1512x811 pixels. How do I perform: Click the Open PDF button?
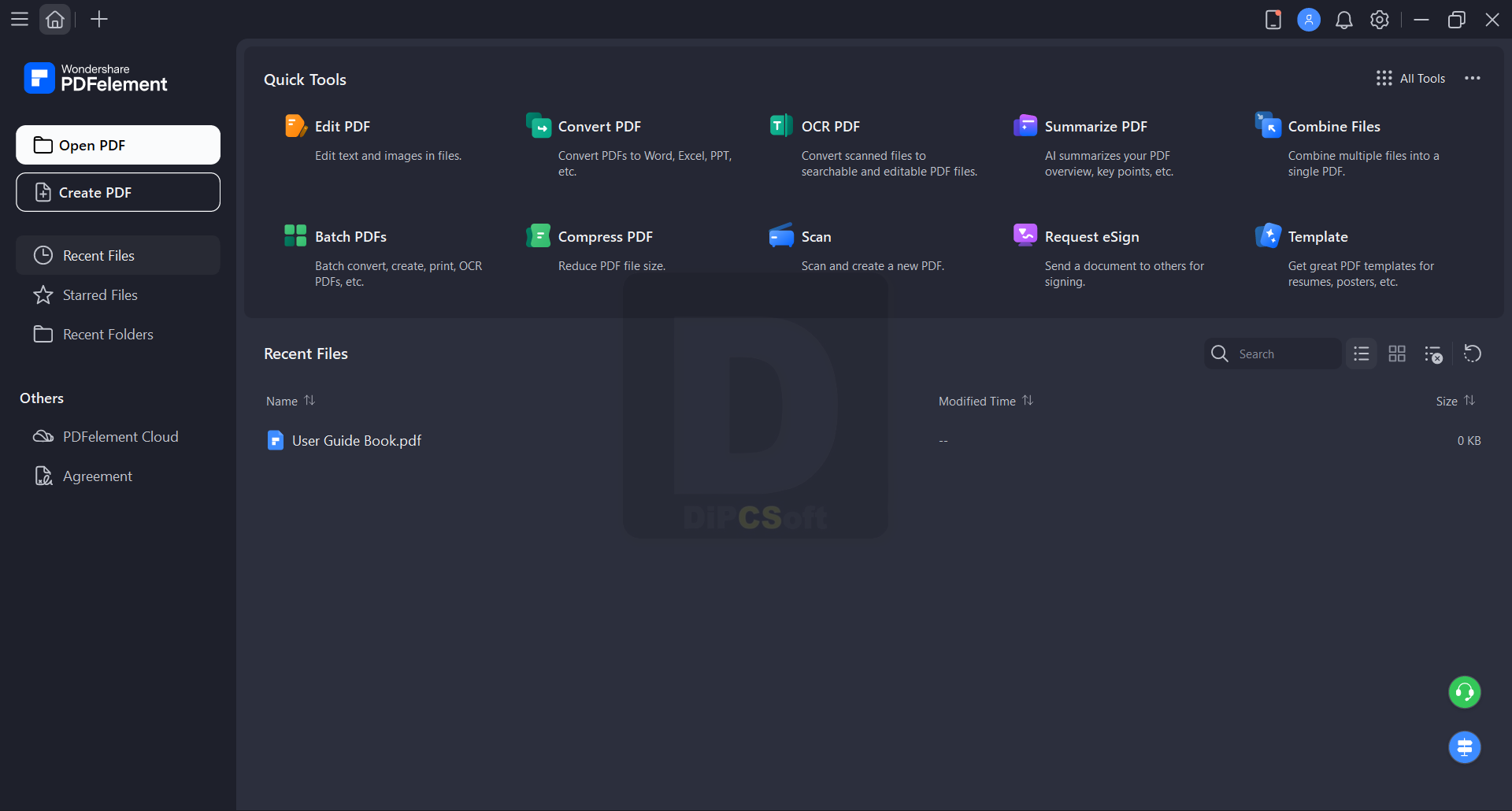point(118,145)
